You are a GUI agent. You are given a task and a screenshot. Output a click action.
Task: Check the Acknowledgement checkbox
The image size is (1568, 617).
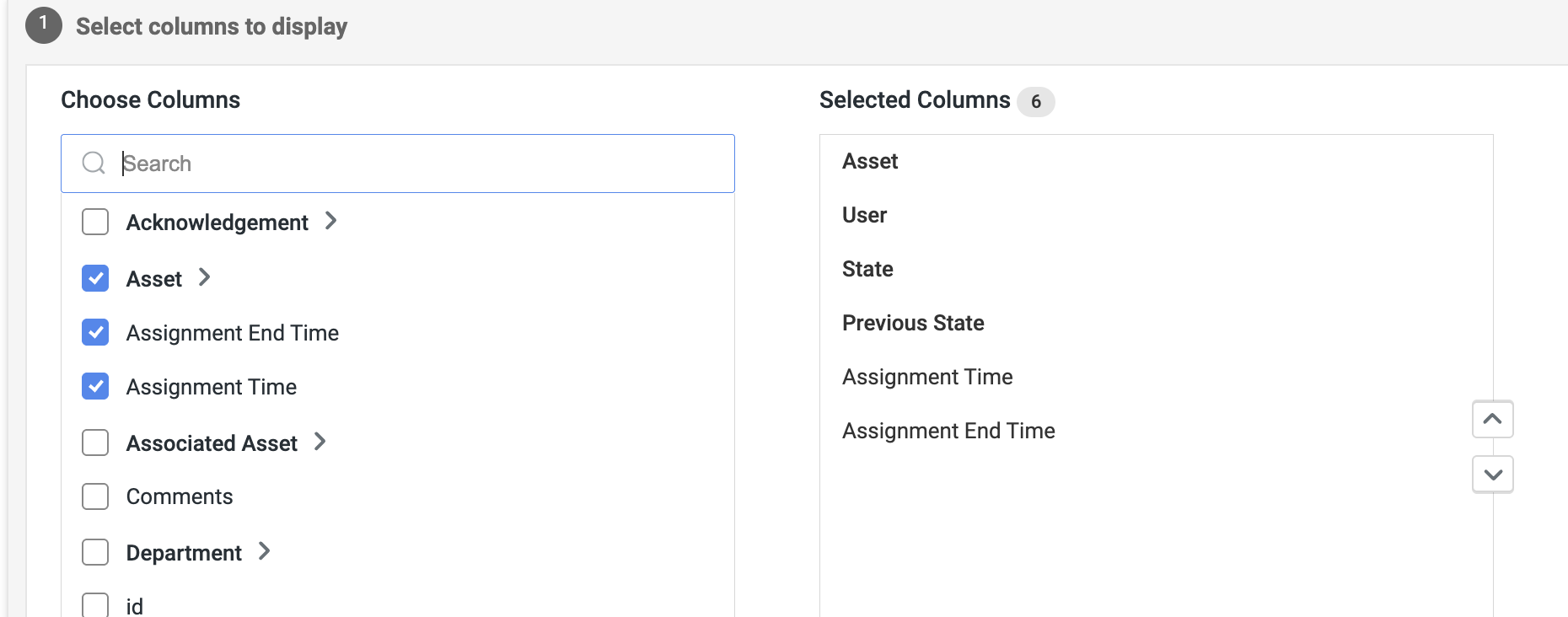(x=95, y=223)
